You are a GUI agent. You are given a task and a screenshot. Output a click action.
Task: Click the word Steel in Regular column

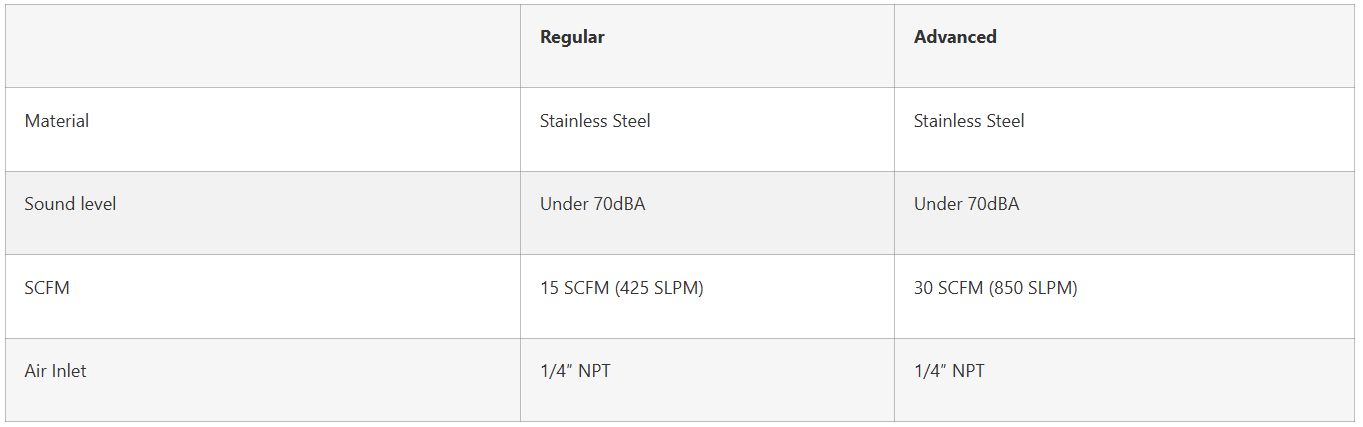[631, 121]
